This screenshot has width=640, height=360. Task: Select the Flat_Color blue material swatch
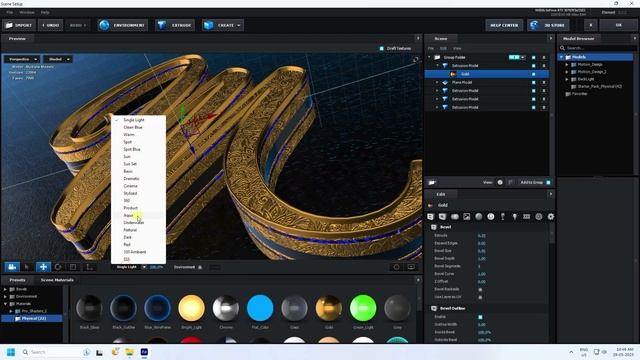pyautogui.click(x=260, y=308)
